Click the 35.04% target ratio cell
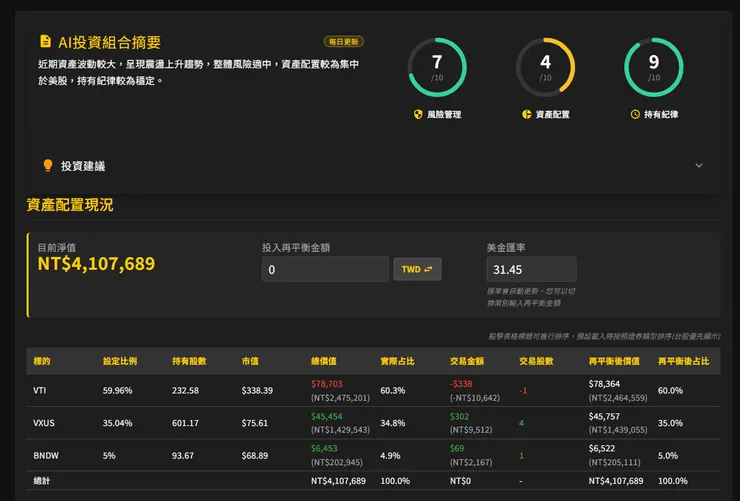The image size is (740, 501). click(118, 423)
